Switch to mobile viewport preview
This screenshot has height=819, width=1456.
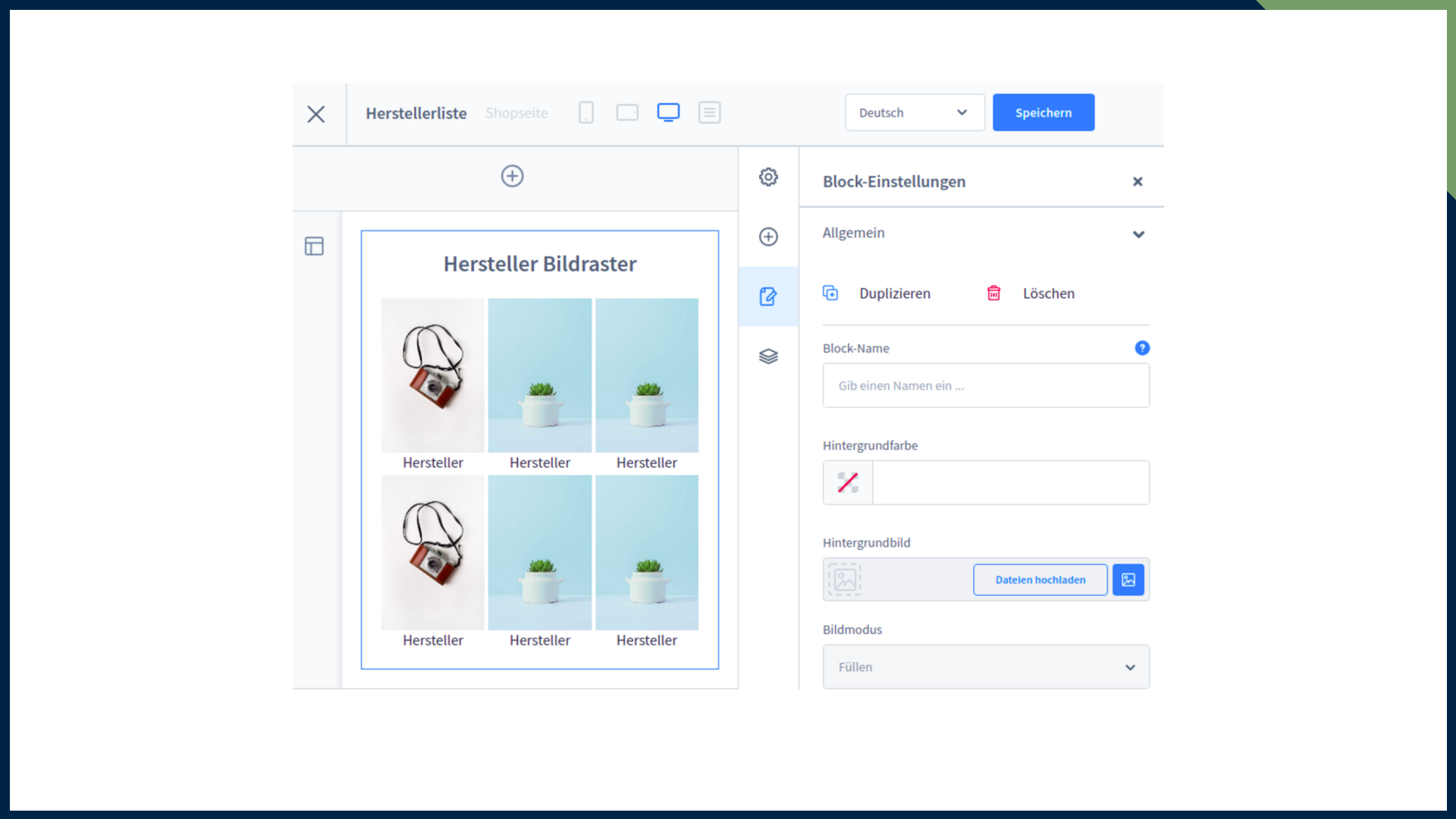[x=585, y=113]
